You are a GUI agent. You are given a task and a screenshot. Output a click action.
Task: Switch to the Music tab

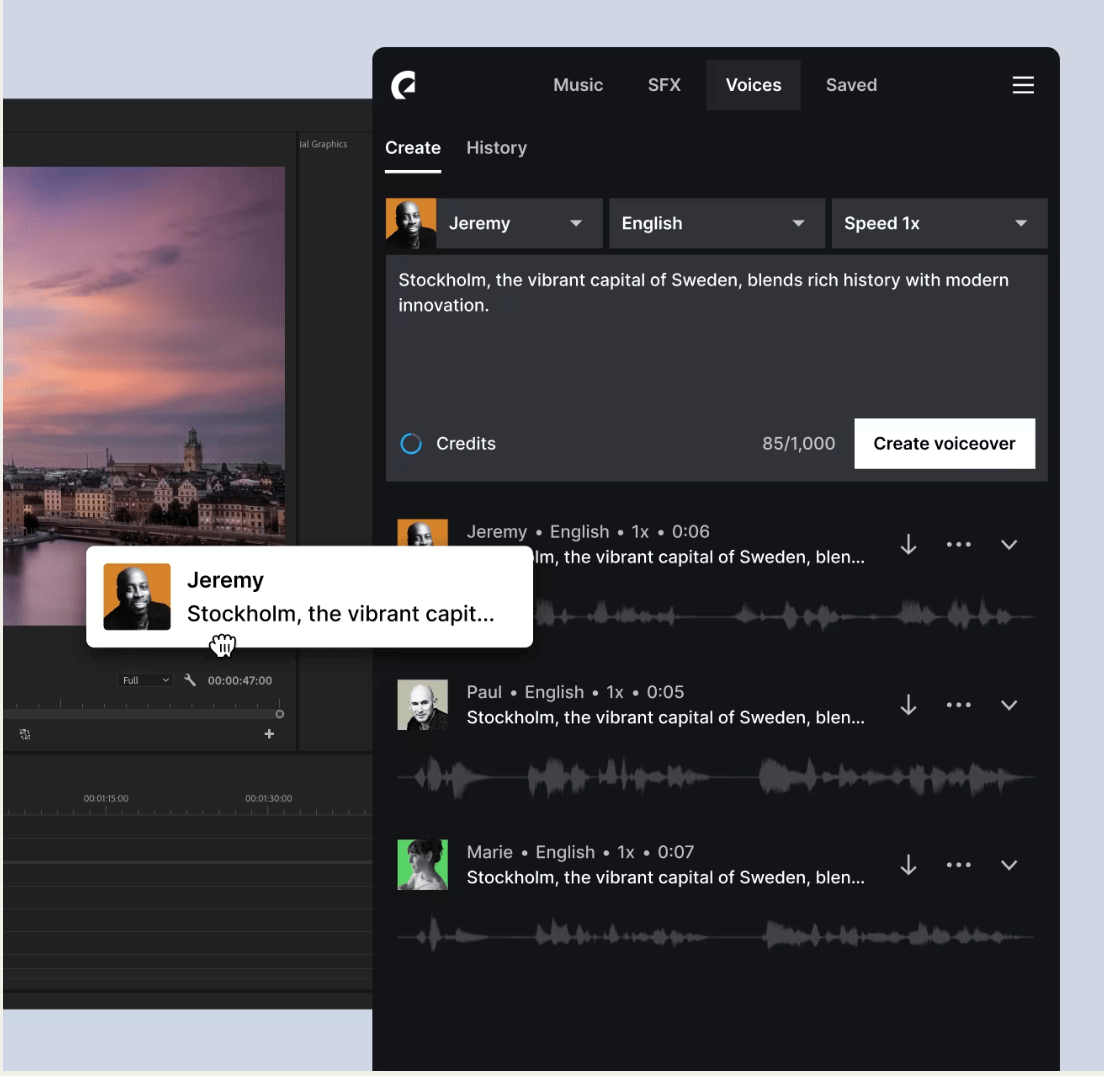pyautogui.click(x=578, y=85)
